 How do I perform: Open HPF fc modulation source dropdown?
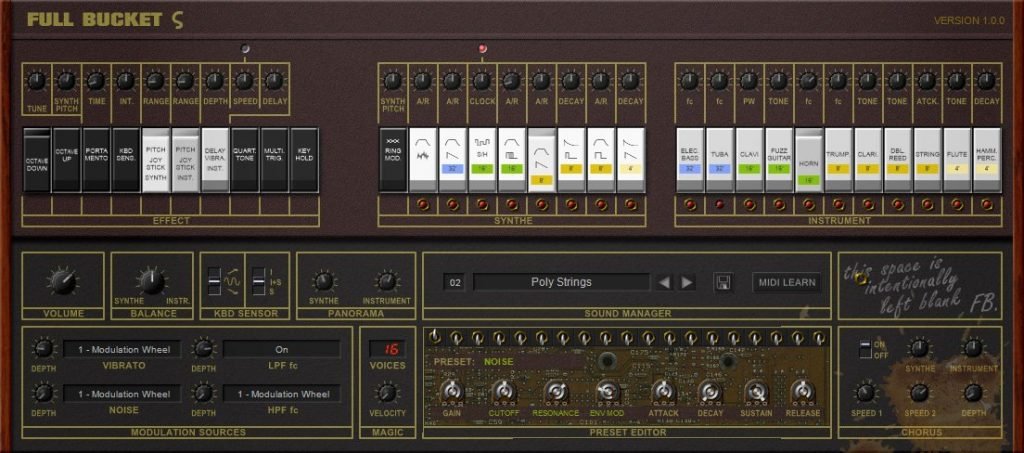click(x=281, y=394)
